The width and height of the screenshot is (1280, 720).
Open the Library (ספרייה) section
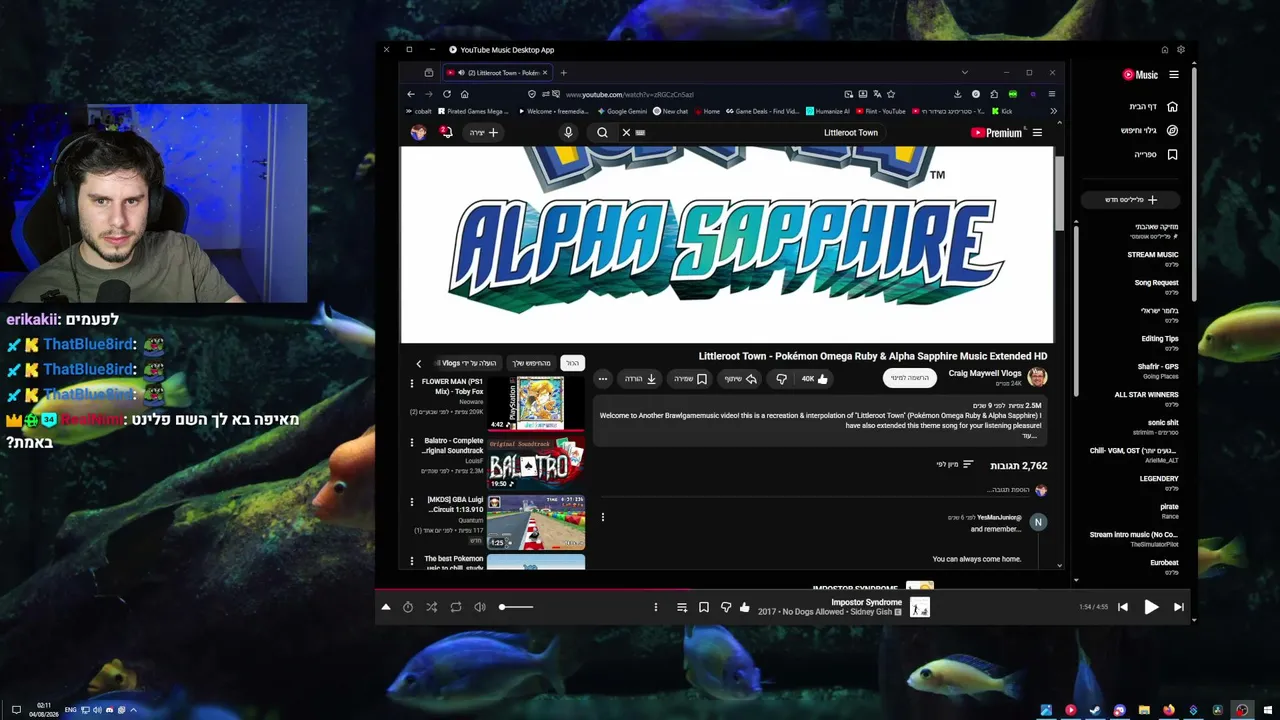pos(1156,155)
